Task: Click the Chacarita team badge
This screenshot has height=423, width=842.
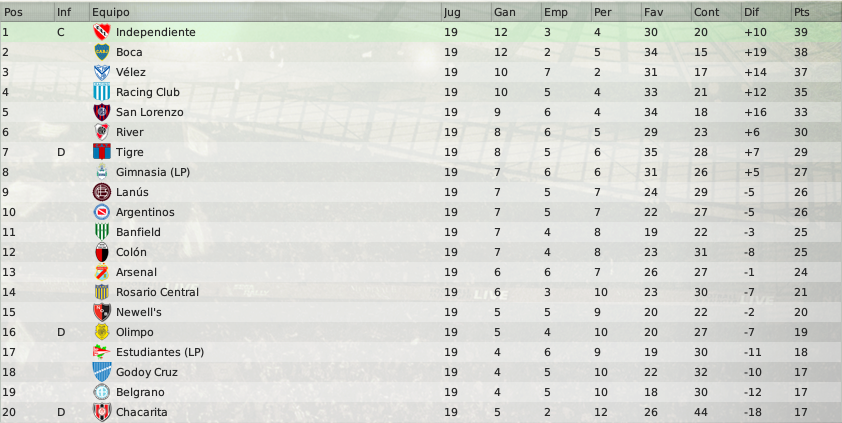Action: tap(101, 412)
